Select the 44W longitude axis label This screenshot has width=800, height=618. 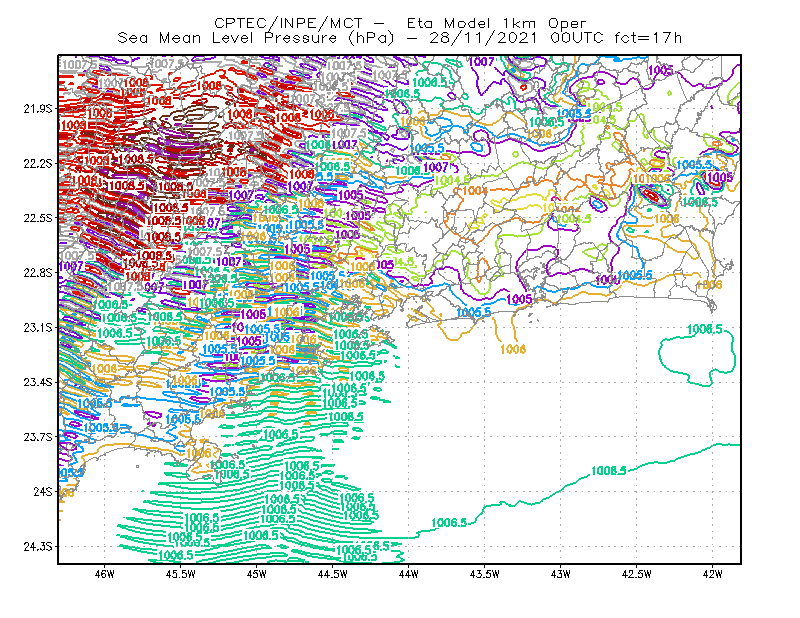click(x=409, y=574)
